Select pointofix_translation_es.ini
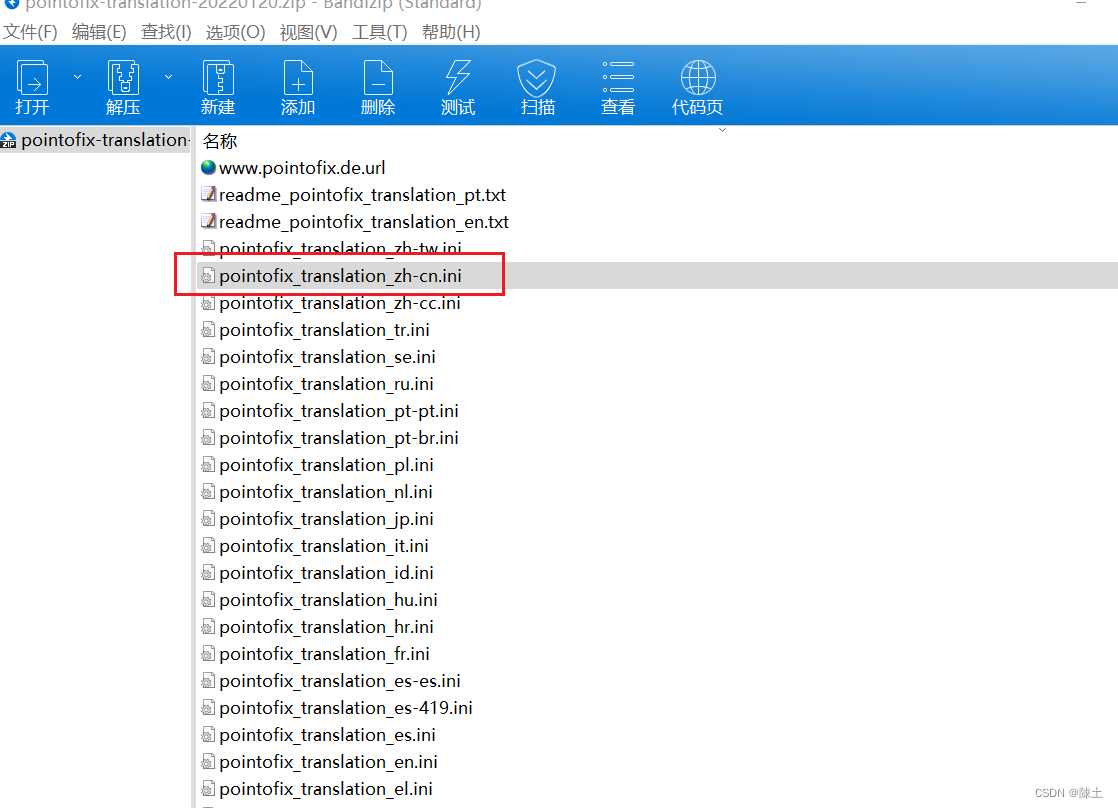 pos(327,737)
